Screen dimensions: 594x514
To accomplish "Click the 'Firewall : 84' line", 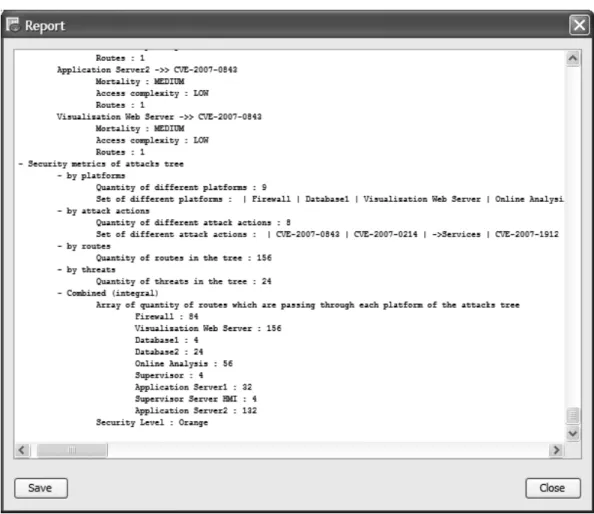I will click(167, 317).
